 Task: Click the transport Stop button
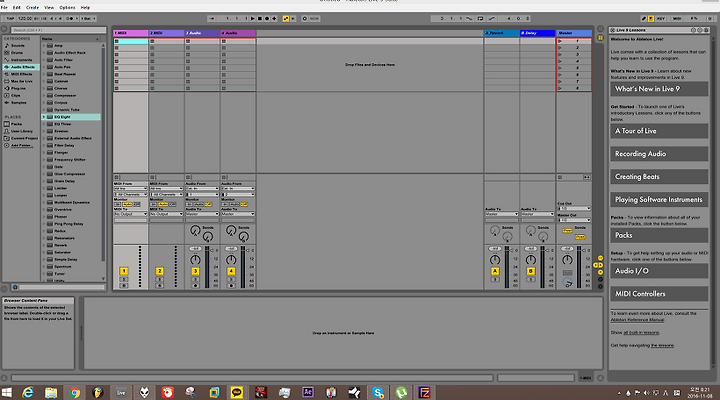[x=260, y=18]
